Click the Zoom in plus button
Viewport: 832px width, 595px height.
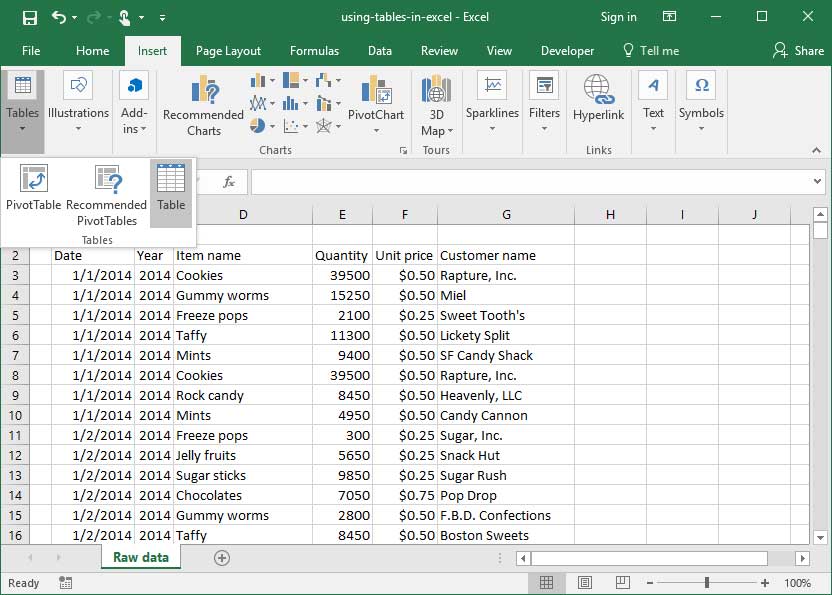tap(765, 583)
